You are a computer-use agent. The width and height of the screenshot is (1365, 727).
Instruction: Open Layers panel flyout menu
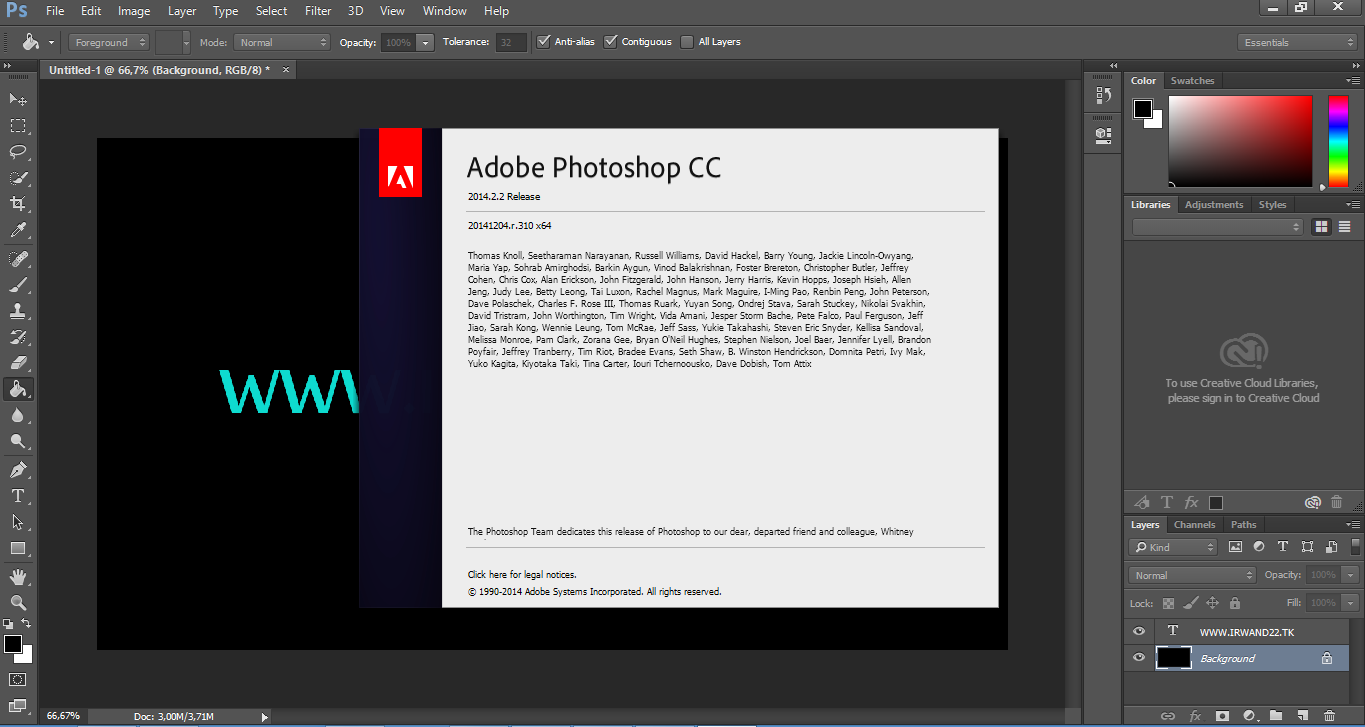tap(1353, 524)
